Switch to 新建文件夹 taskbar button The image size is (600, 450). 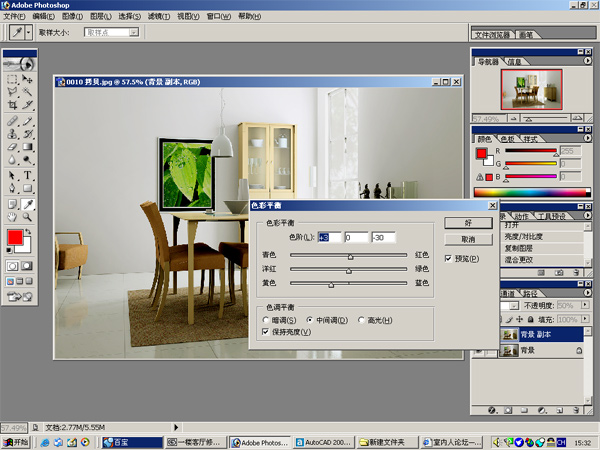(x=387, y=442)
